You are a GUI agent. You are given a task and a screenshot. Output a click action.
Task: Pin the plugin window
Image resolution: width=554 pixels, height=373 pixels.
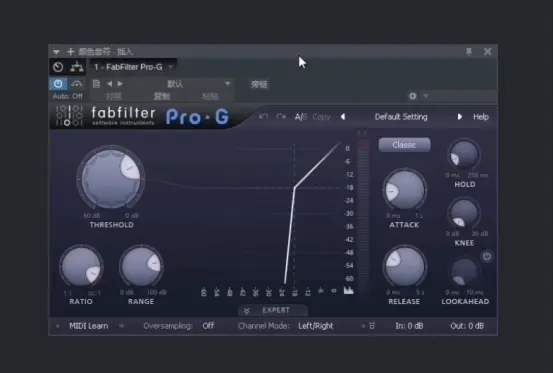pyautogui.click(x=469, y=52)
